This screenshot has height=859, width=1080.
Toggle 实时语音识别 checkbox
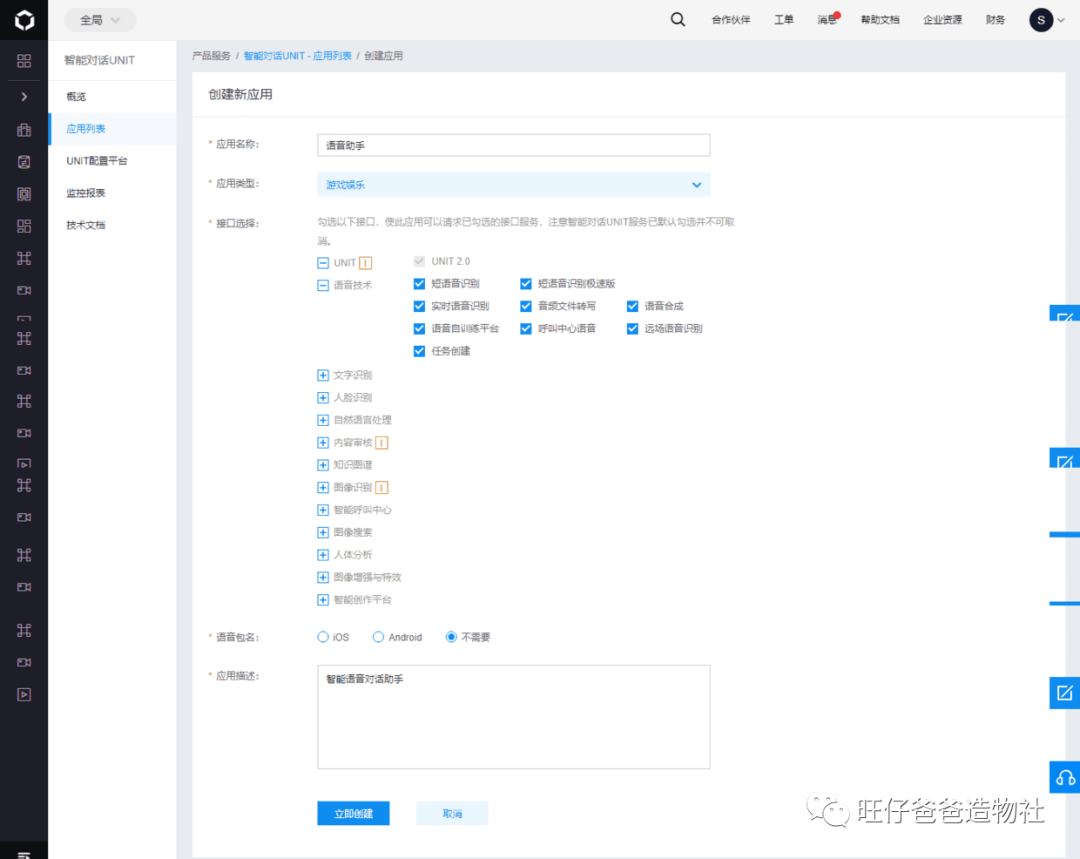419,307
